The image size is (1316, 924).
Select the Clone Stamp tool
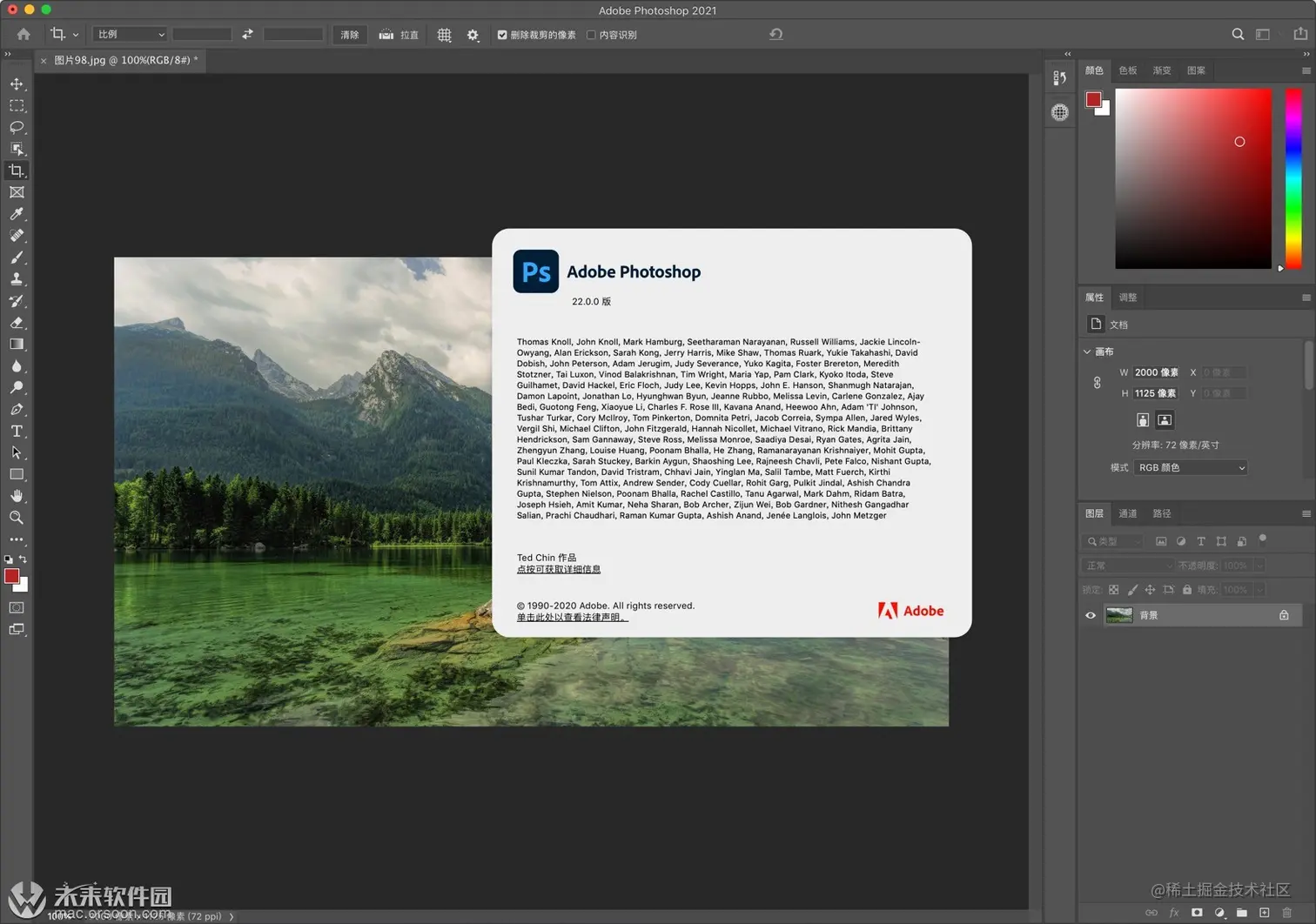coord(17,279)
